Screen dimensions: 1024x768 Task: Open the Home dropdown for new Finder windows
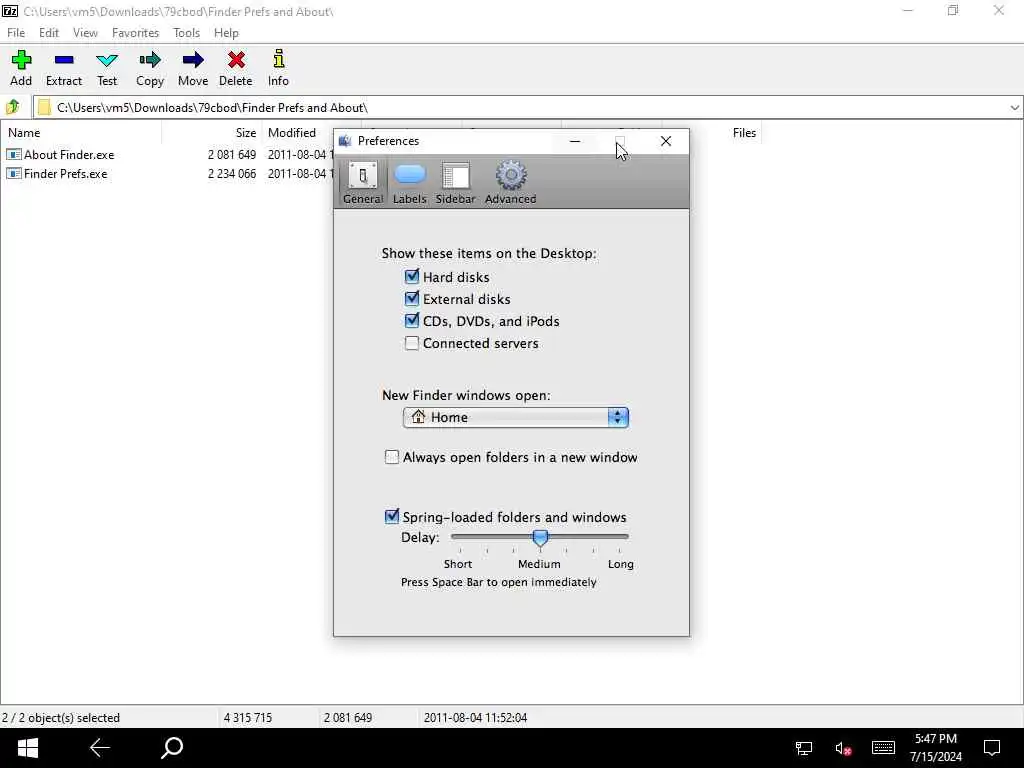pos(516,417)
